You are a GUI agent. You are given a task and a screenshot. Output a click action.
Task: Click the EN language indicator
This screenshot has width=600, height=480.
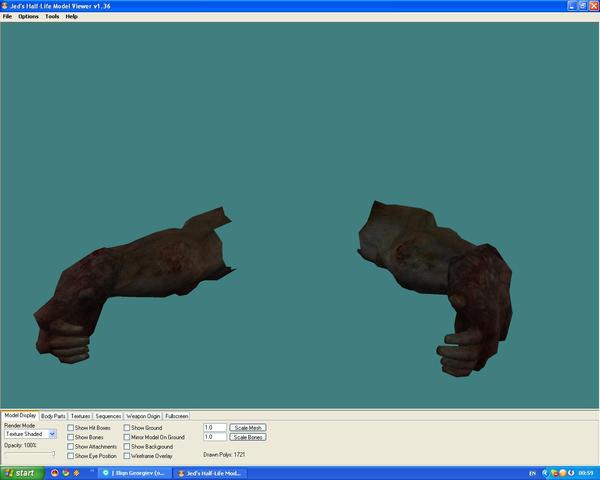coord(532,473)
